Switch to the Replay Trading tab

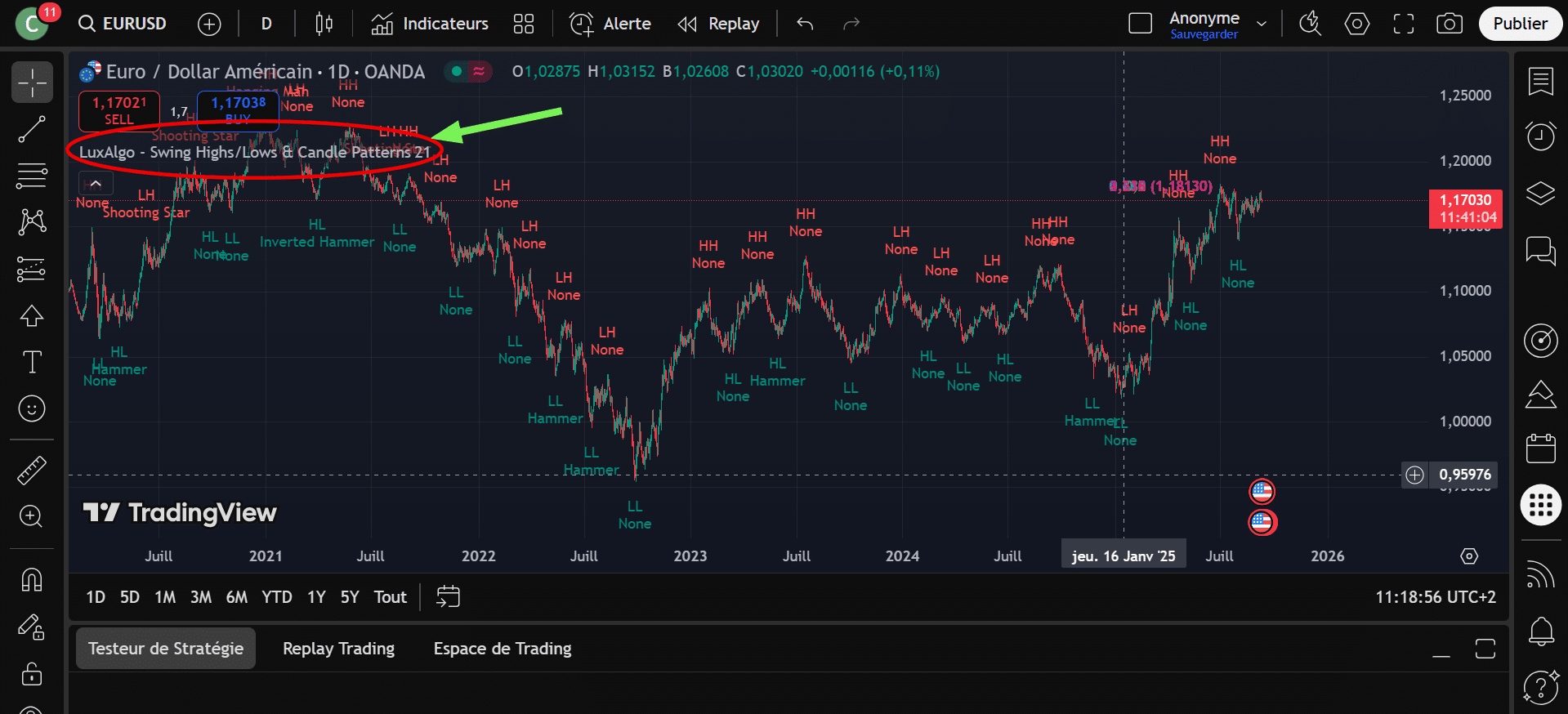[x=338, y=649]
